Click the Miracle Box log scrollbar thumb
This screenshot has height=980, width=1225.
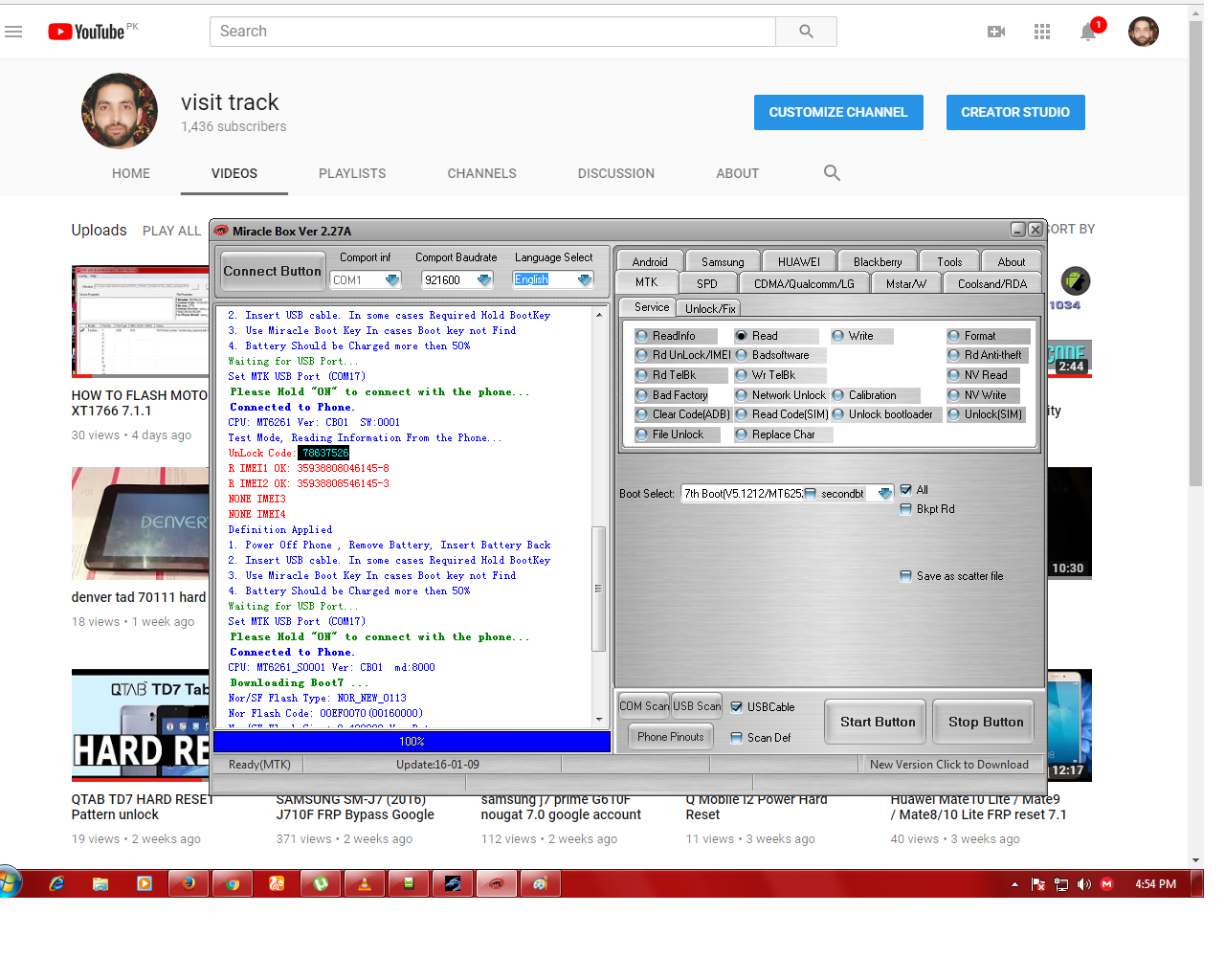point(599,589)
